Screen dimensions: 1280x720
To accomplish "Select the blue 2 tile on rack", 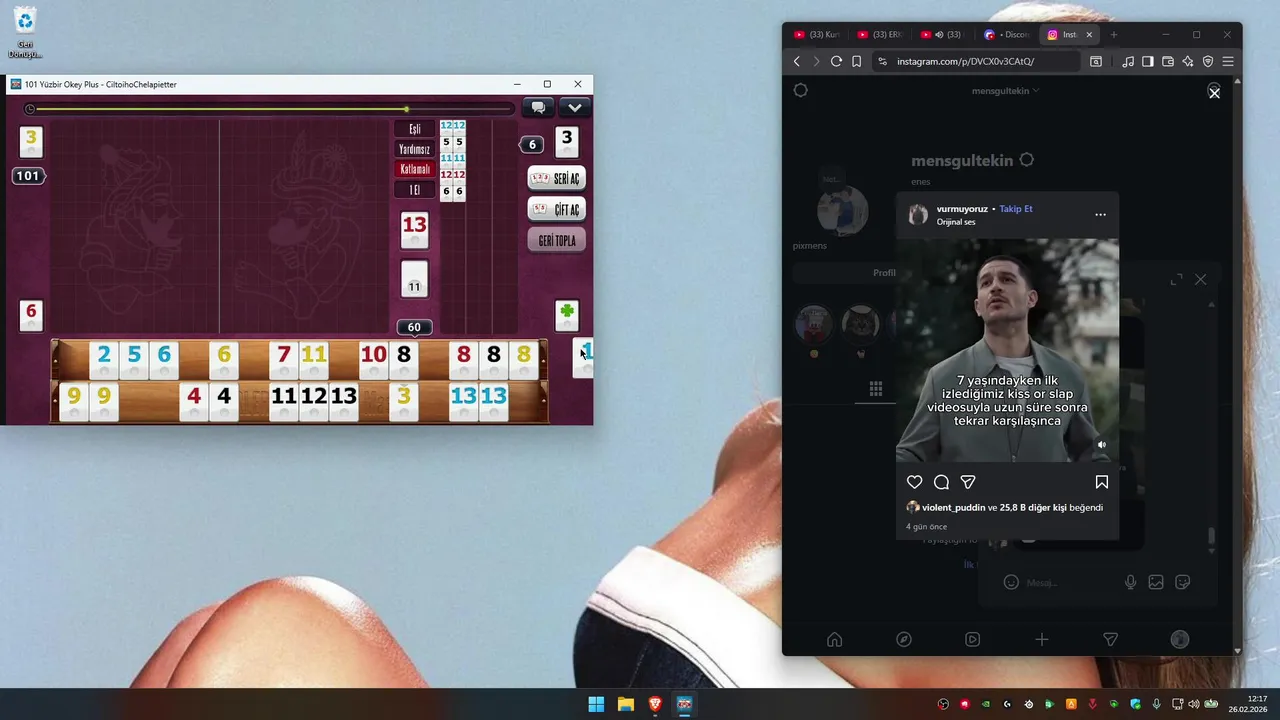I will point(104,359).
